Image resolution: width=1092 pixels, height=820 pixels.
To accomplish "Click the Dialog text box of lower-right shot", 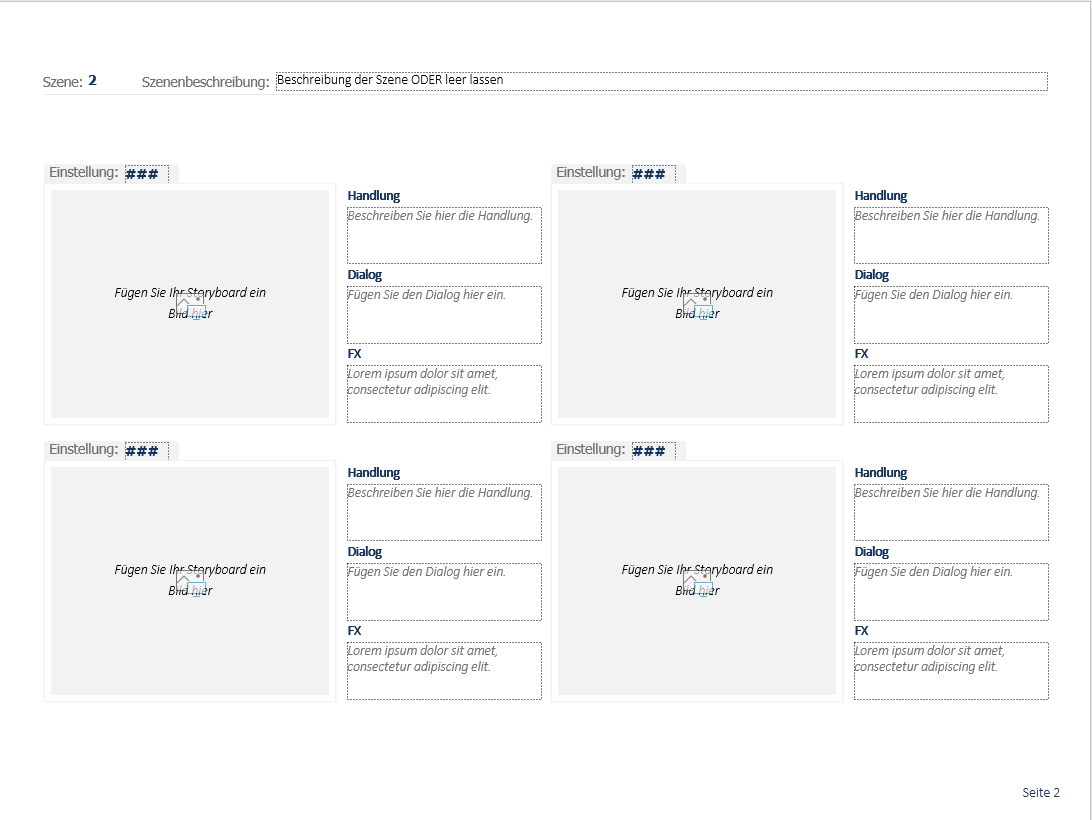I will pyautogui.click(x=951, y=592).
